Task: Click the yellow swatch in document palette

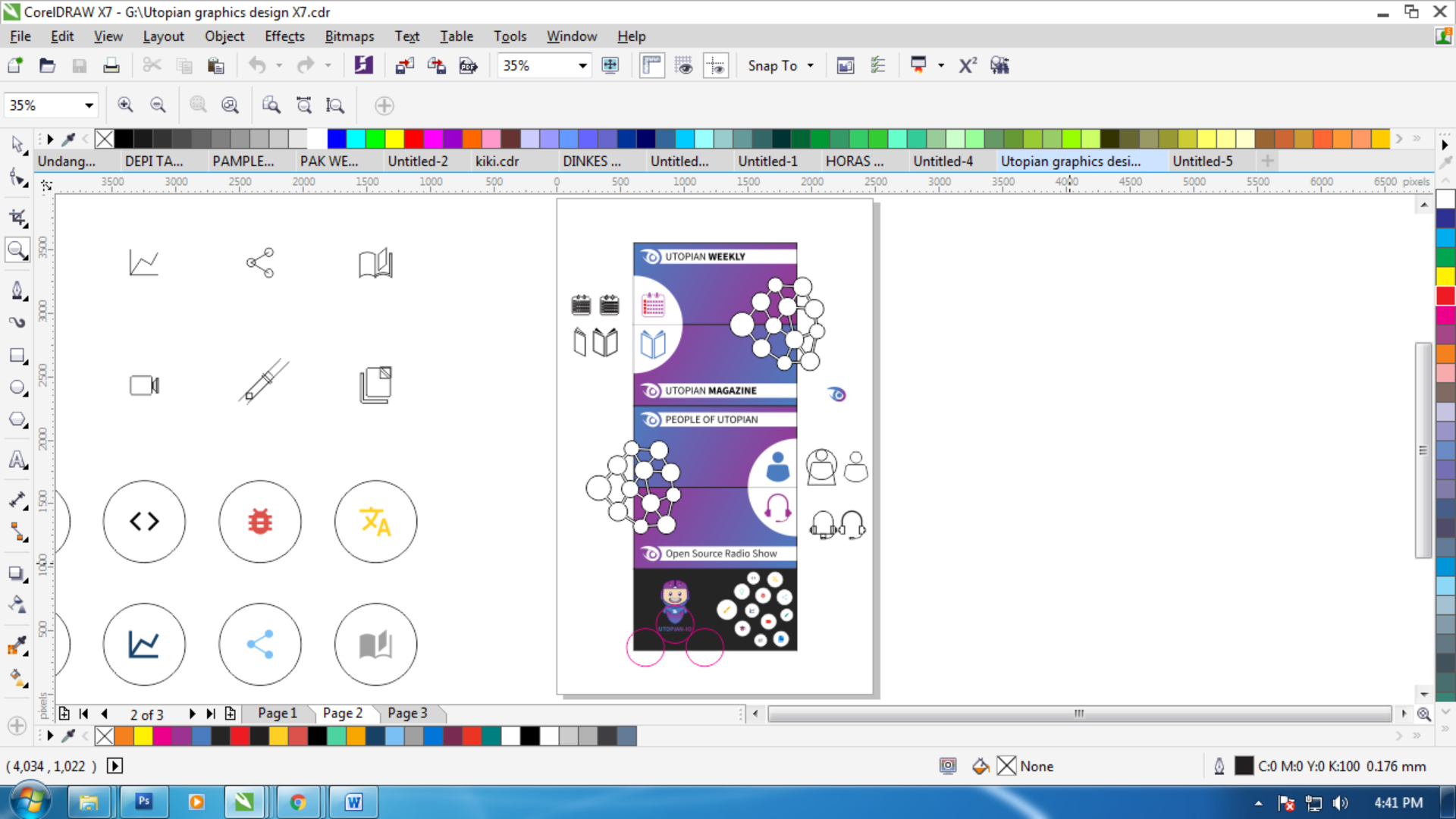Action: click(x=143, y=736)
